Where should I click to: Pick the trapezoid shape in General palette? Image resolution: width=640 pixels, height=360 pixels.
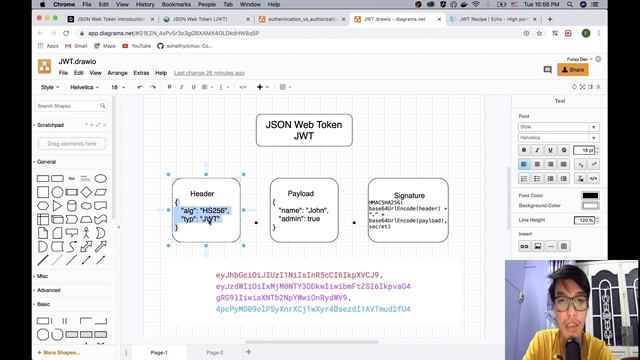pos(86,220)
